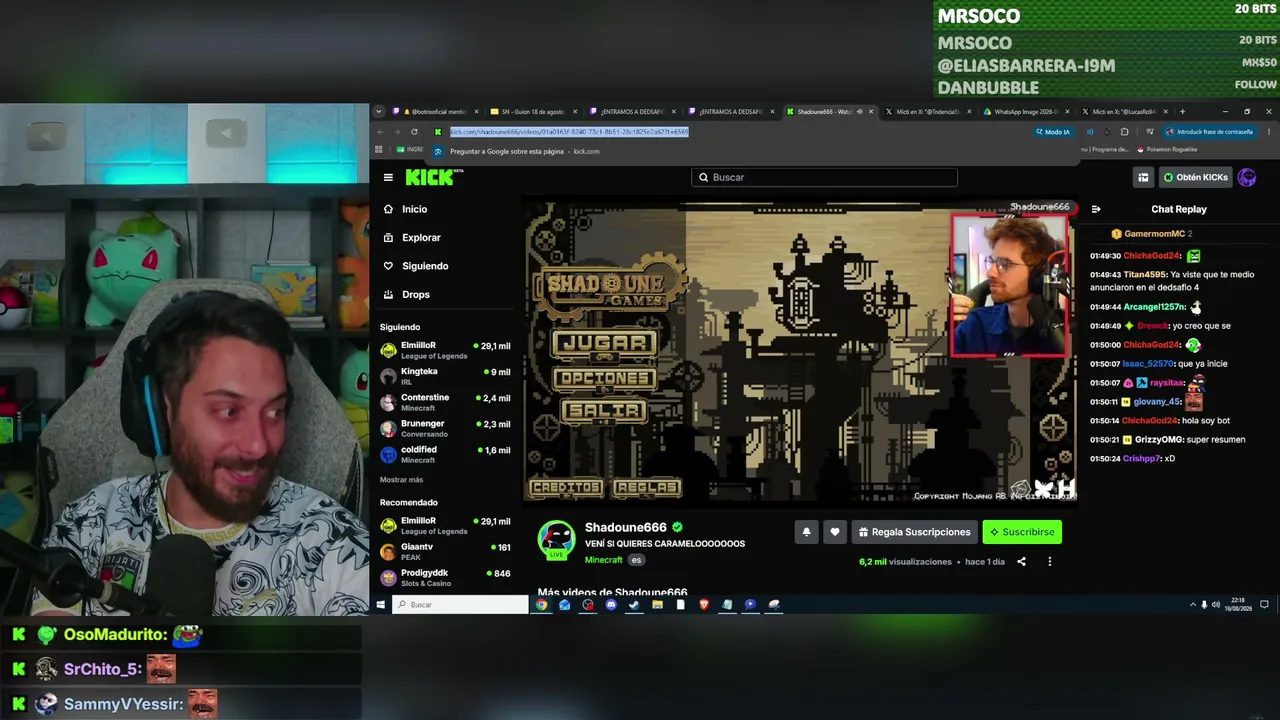This screenshot has width=1280, height=720.
Task: Click the GamermomMC pinned chat entry
Action: 1152,234
